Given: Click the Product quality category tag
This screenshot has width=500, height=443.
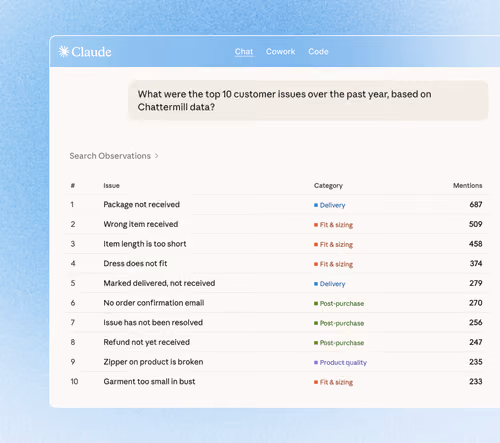Looking at the screenshot, I should click(340, 363).
